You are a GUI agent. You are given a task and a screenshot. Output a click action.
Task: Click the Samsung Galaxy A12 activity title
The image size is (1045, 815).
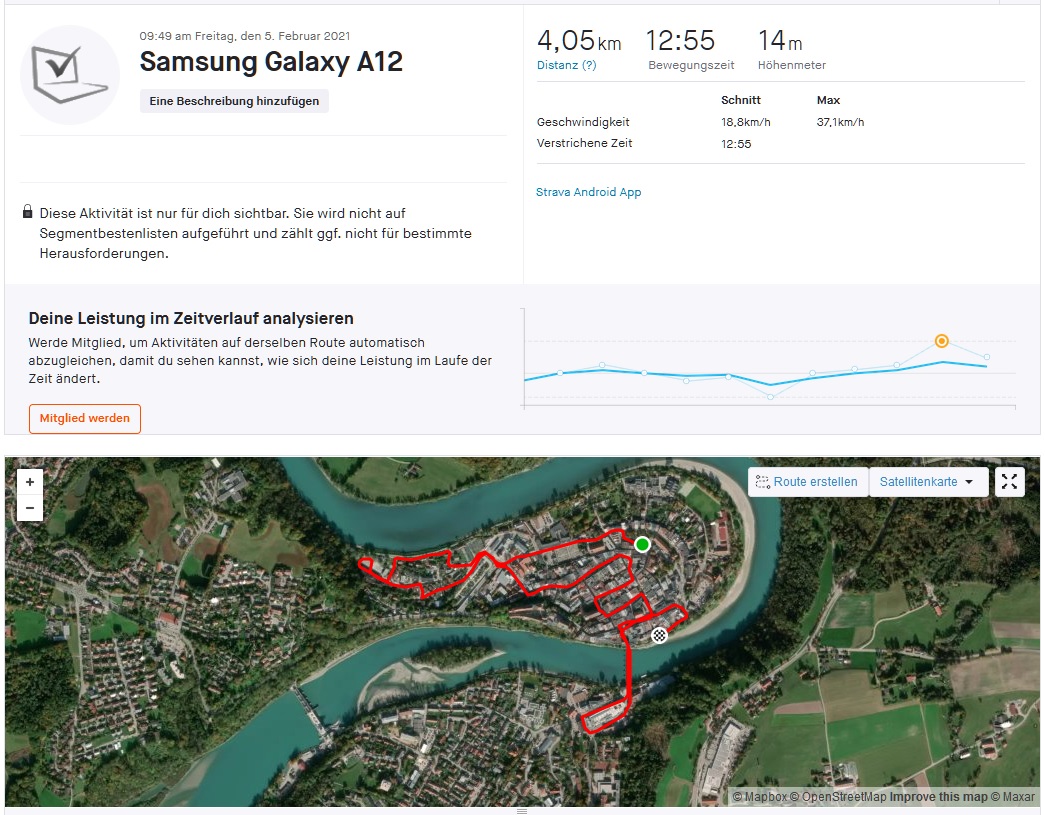click(271, 62)
